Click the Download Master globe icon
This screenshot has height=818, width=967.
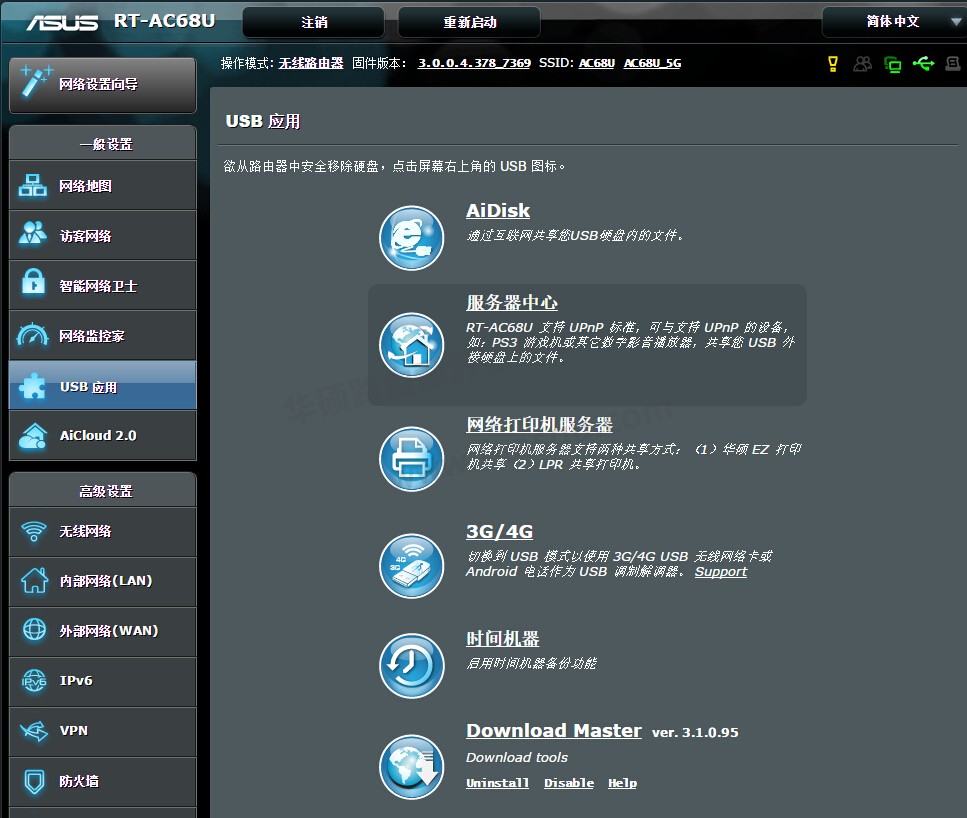point(411,767)
